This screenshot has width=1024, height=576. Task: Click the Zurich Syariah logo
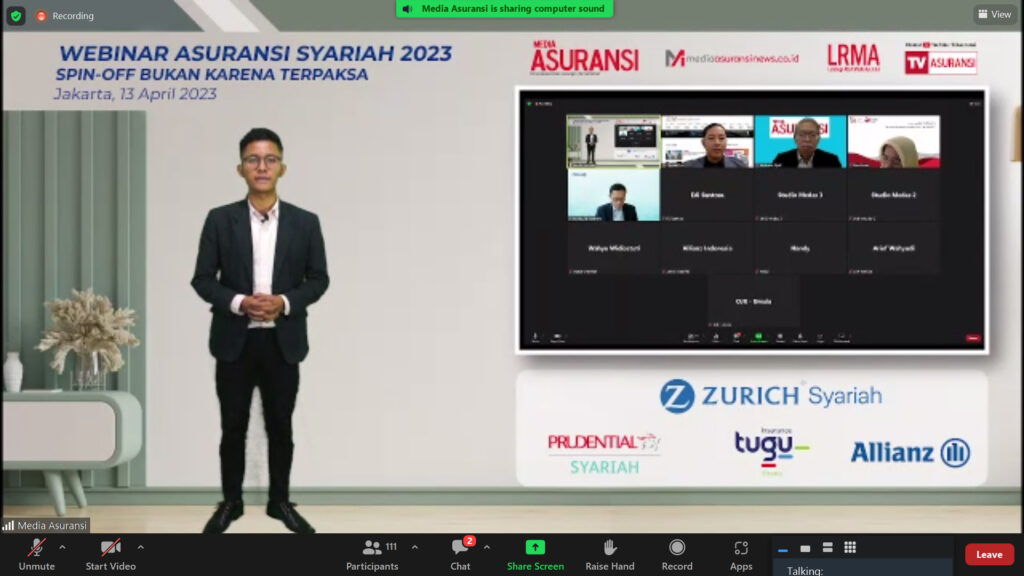(771, 396)
